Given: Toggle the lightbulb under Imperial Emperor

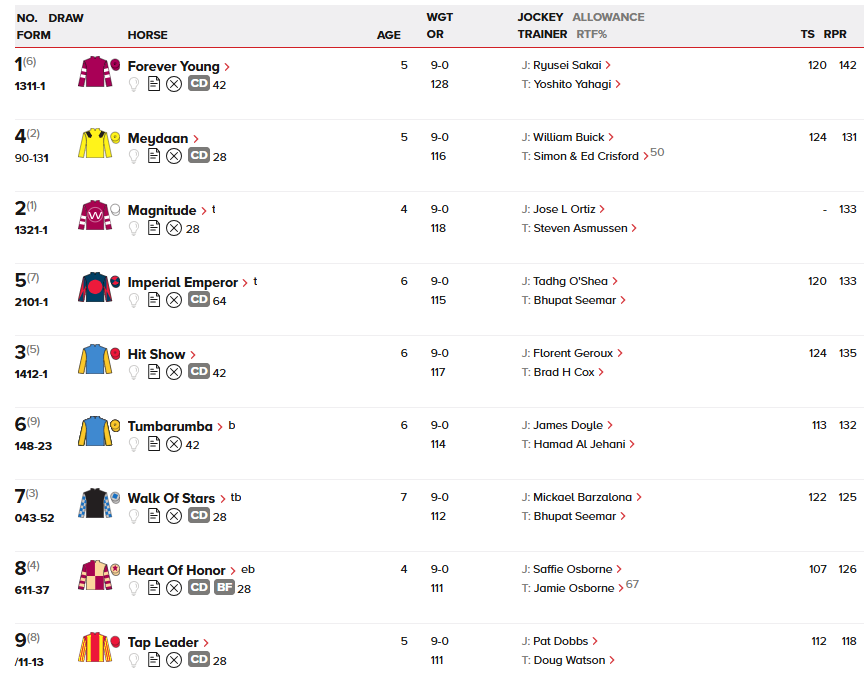Looking at the screenshot, I should tap(134, 301).
